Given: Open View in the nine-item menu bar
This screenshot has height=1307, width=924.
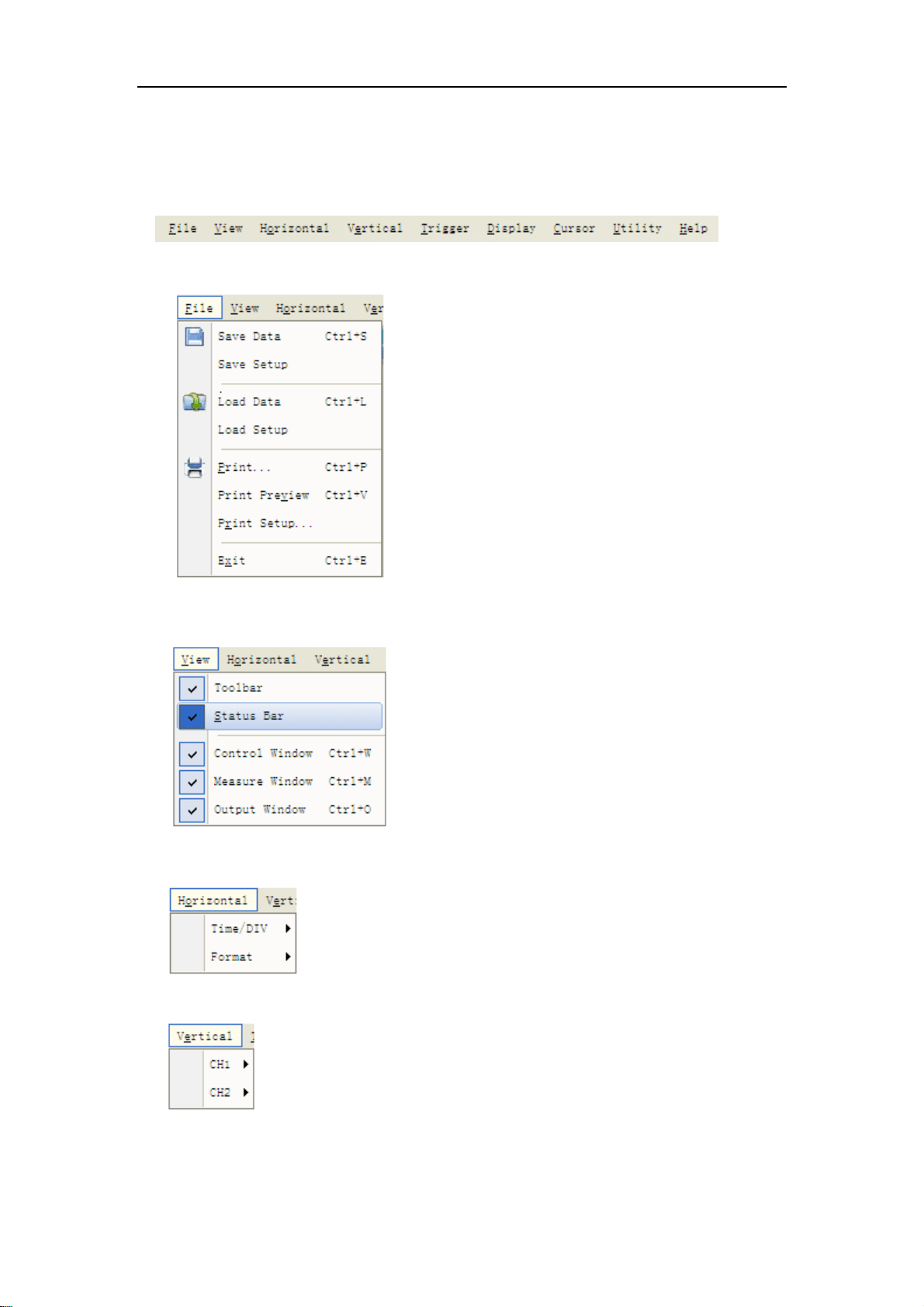Looking at the screenshot, I should pos(228,229).
